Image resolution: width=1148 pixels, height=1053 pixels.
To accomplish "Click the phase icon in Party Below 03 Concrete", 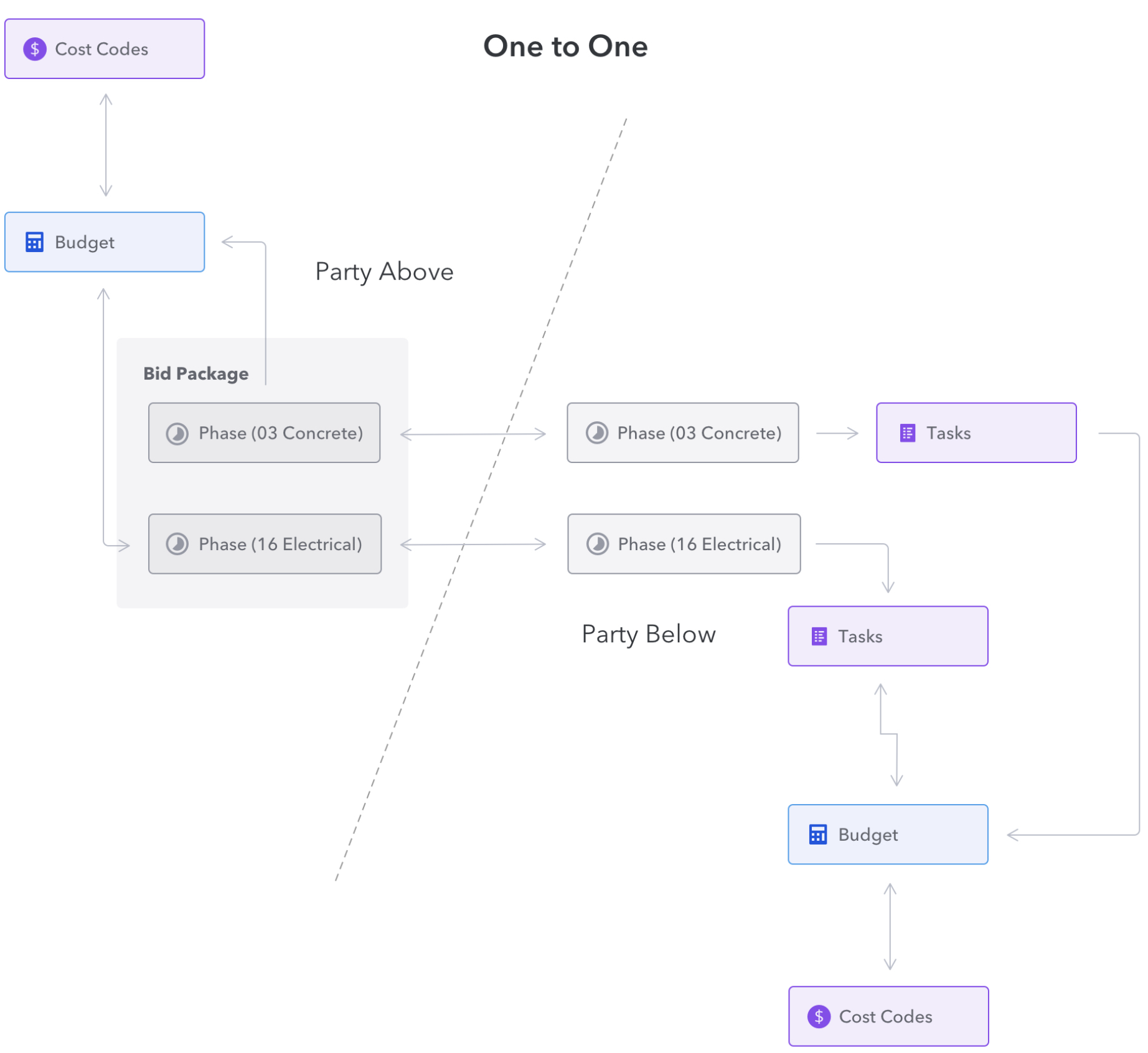I will pyautogui.click(x=597, y=433).
